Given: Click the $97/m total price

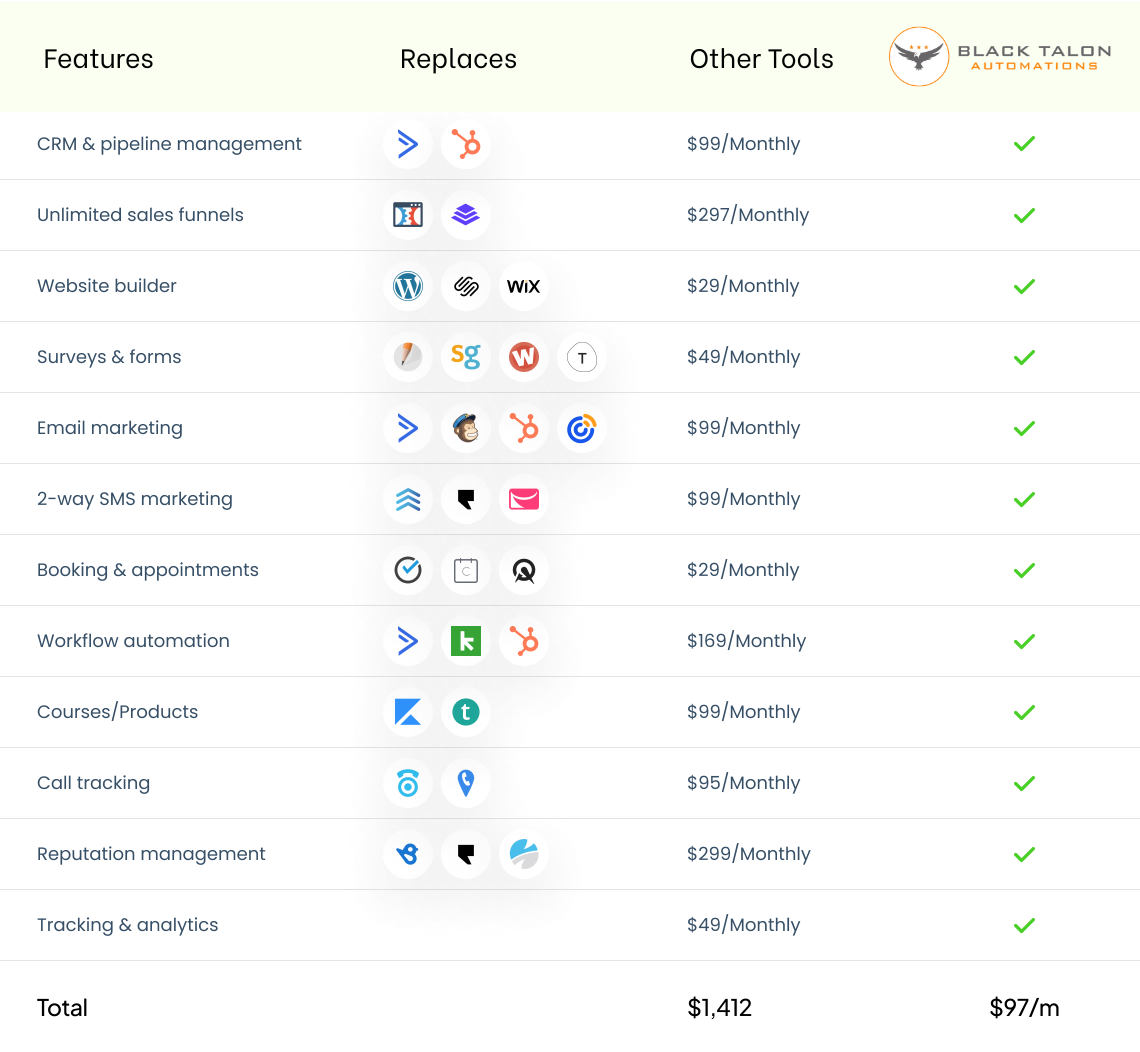Looking at the screenshot, I should [x=1024, y=1008].
